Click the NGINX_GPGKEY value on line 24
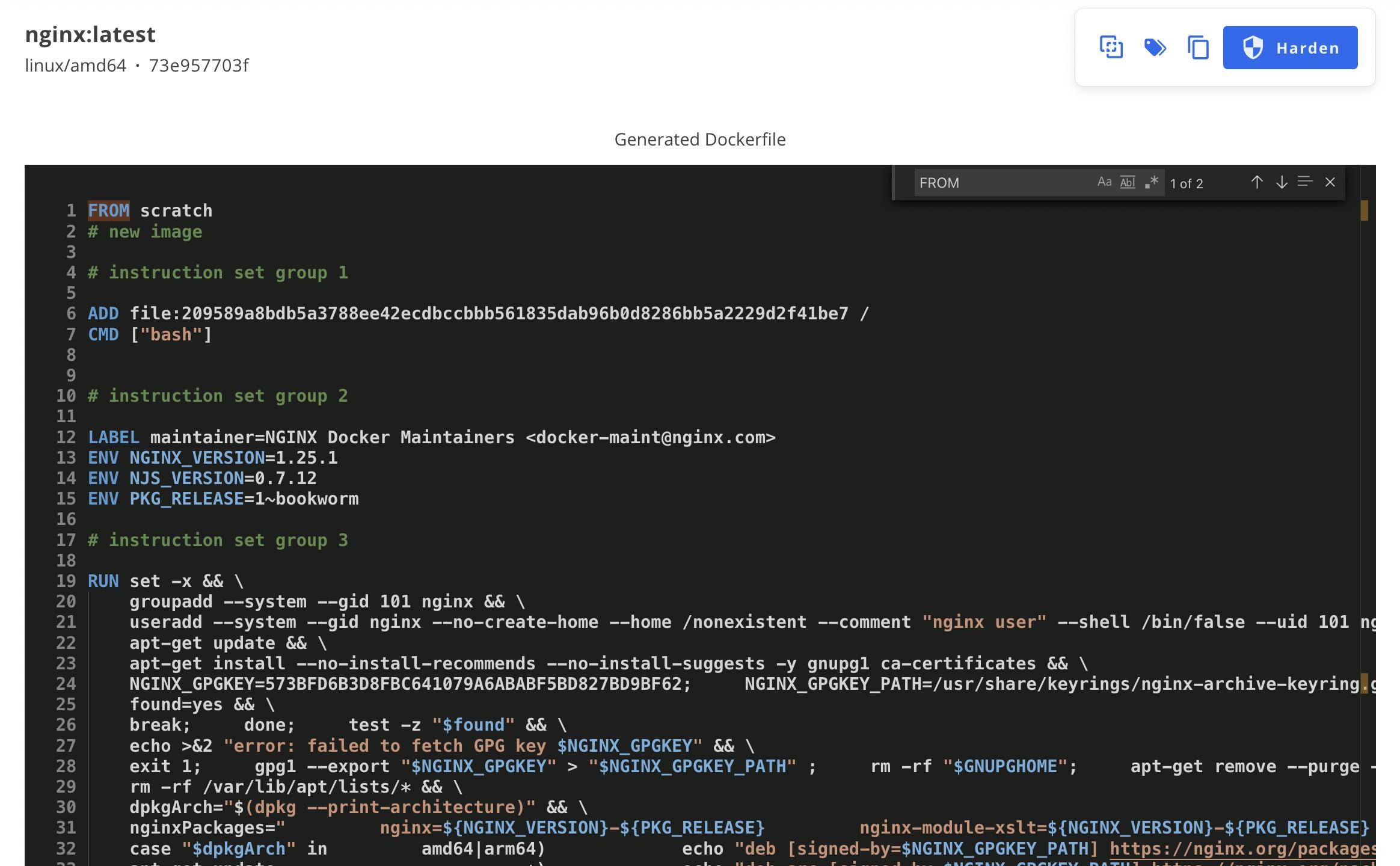The image size is (1400, 866). (473, 684)
